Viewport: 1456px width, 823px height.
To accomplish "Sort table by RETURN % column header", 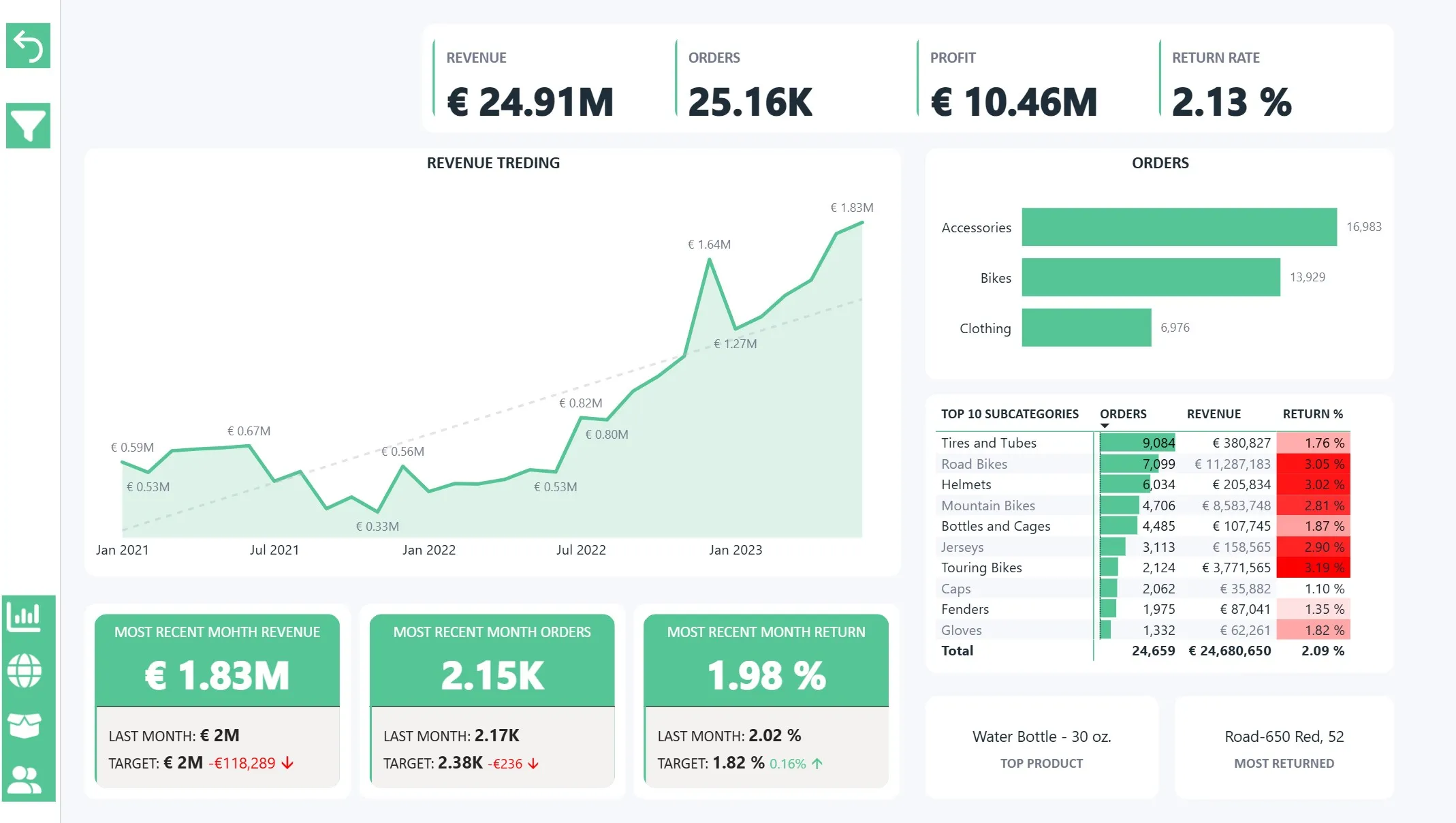I will click(x=1312, y=414).
